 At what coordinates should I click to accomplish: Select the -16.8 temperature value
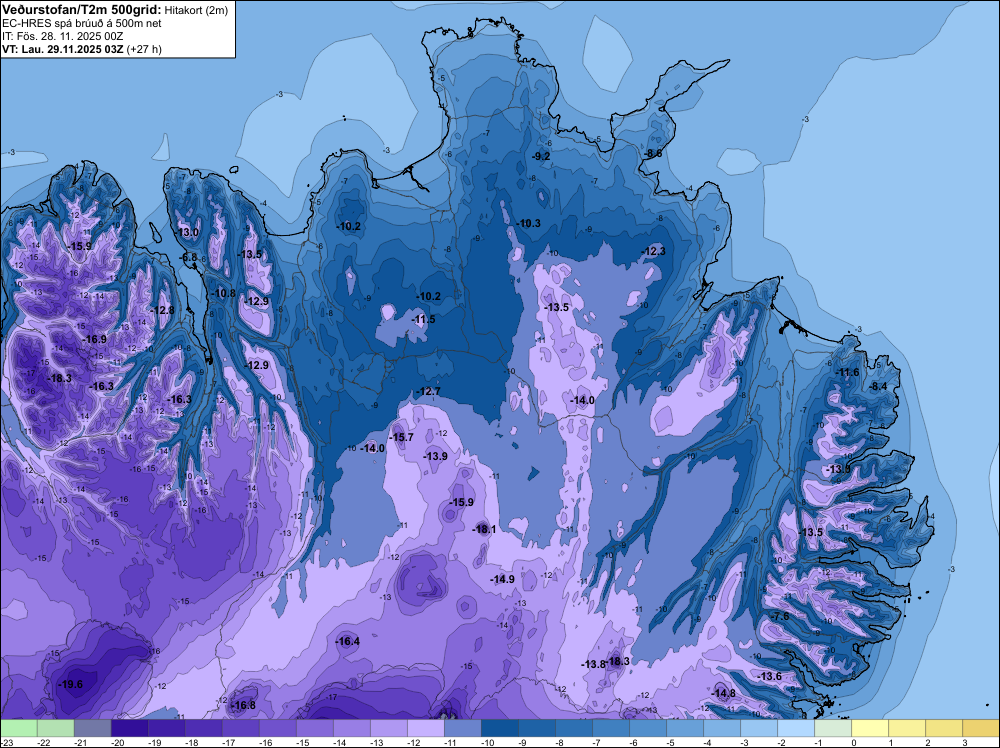243,705
